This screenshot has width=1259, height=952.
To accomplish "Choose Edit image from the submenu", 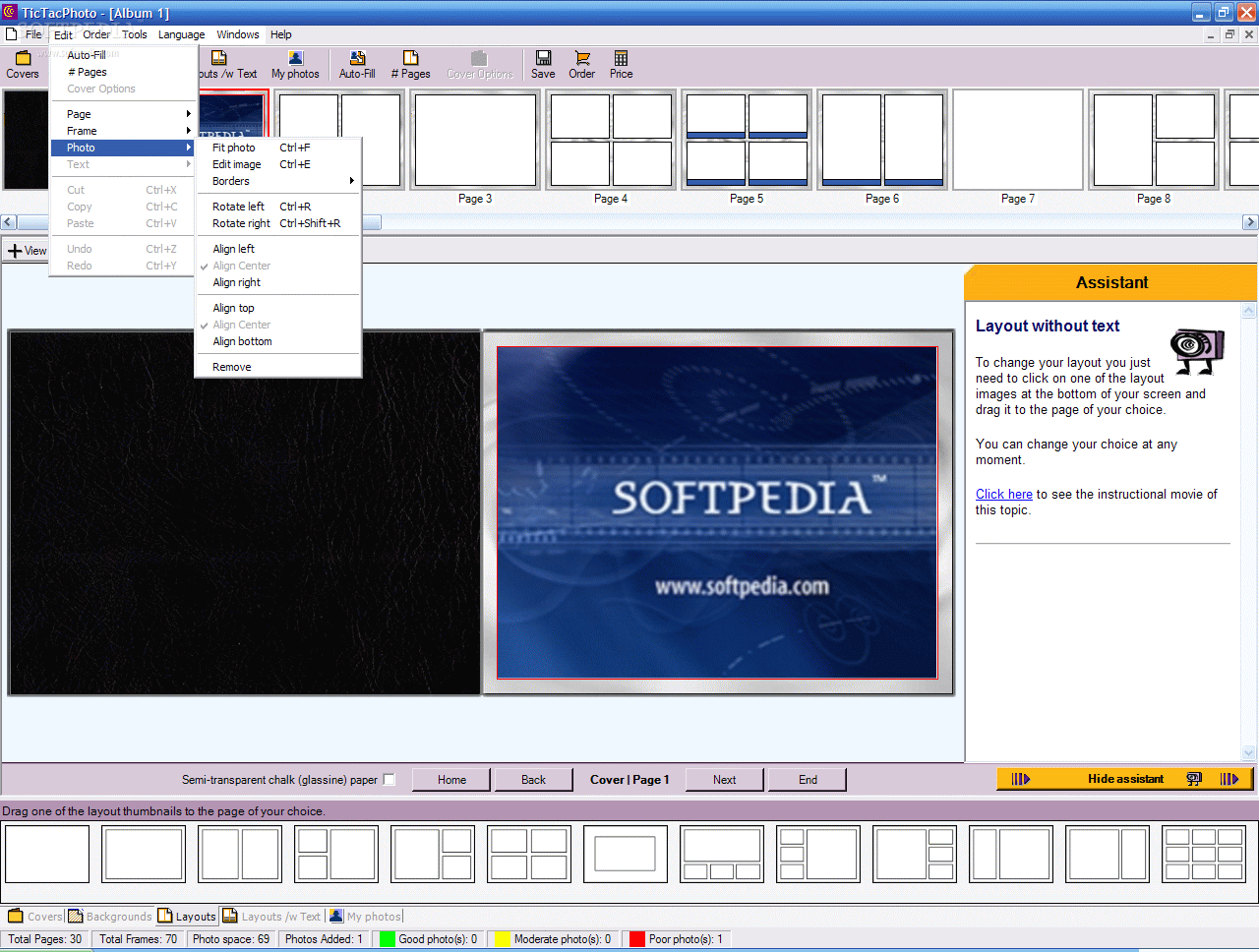I will coord(278,164).
